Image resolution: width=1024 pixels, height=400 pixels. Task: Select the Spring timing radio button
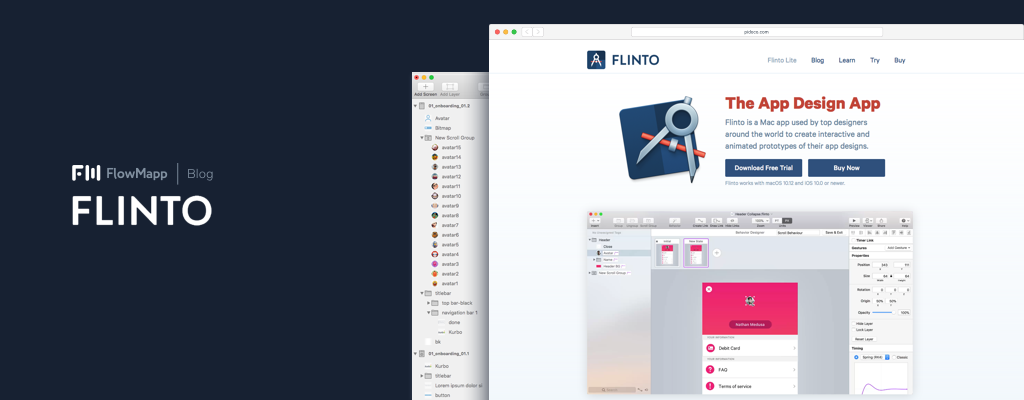pyautogui.click(x=856, y=357)
